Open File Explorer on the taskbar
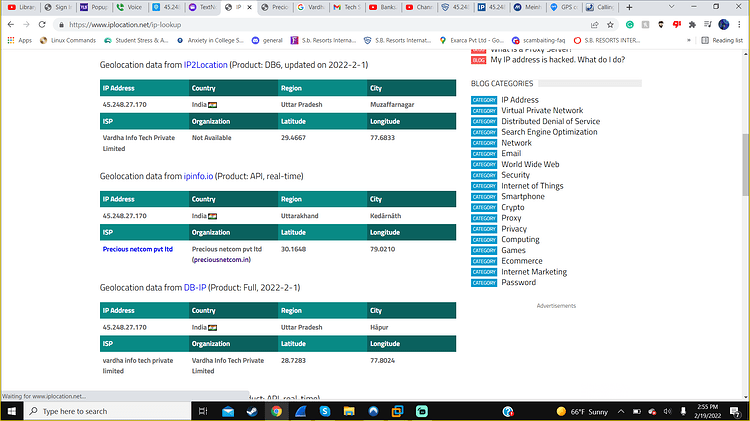This screenshot has height=421, width=750. click(349, 411)
